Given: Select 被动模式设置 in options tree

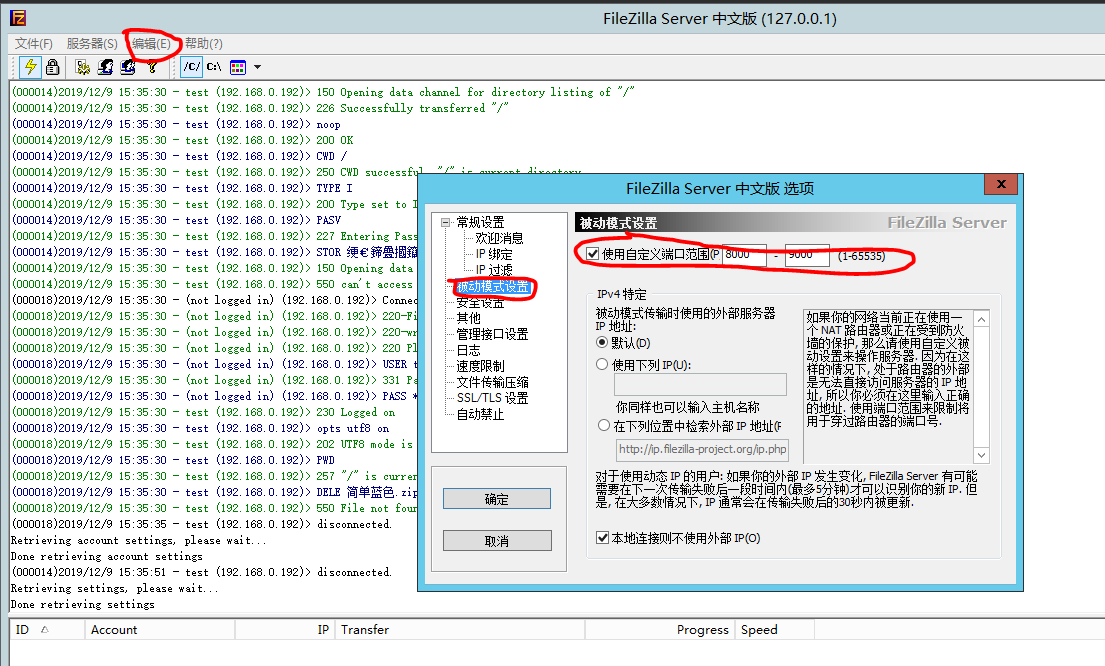Looking at the screenshot, I should coord(493,287).
